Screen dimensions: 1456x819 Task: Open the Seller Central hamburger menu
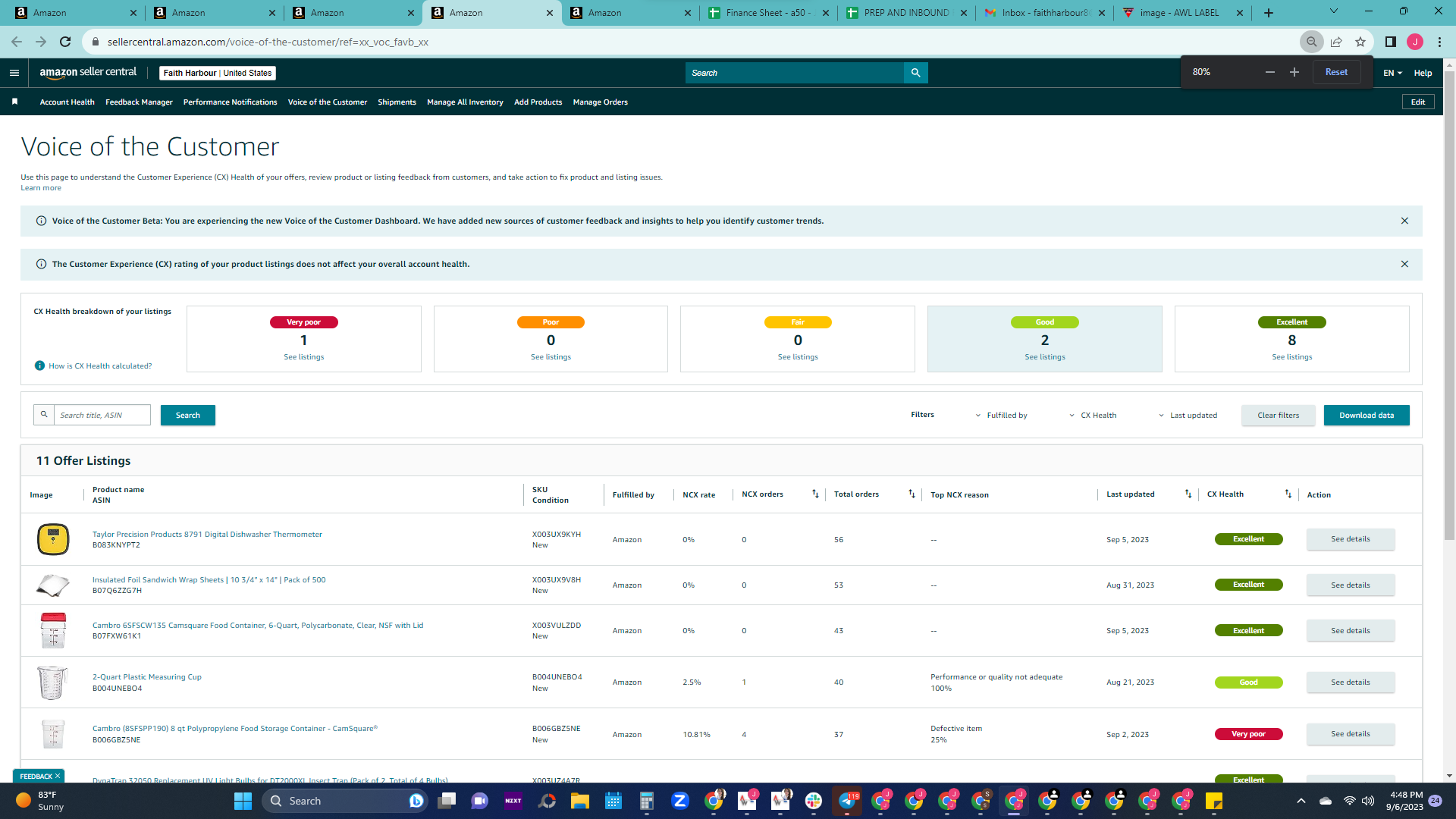coord(14,73)
